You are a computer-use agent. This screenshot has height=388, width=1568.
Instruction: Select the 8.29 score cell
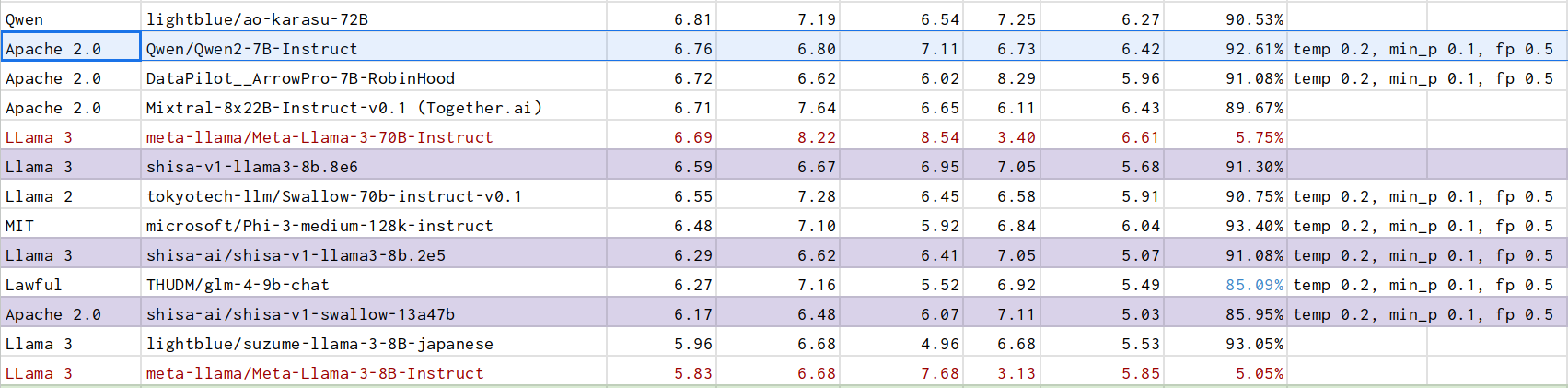pyautogui.click(x=1016, y=78)
